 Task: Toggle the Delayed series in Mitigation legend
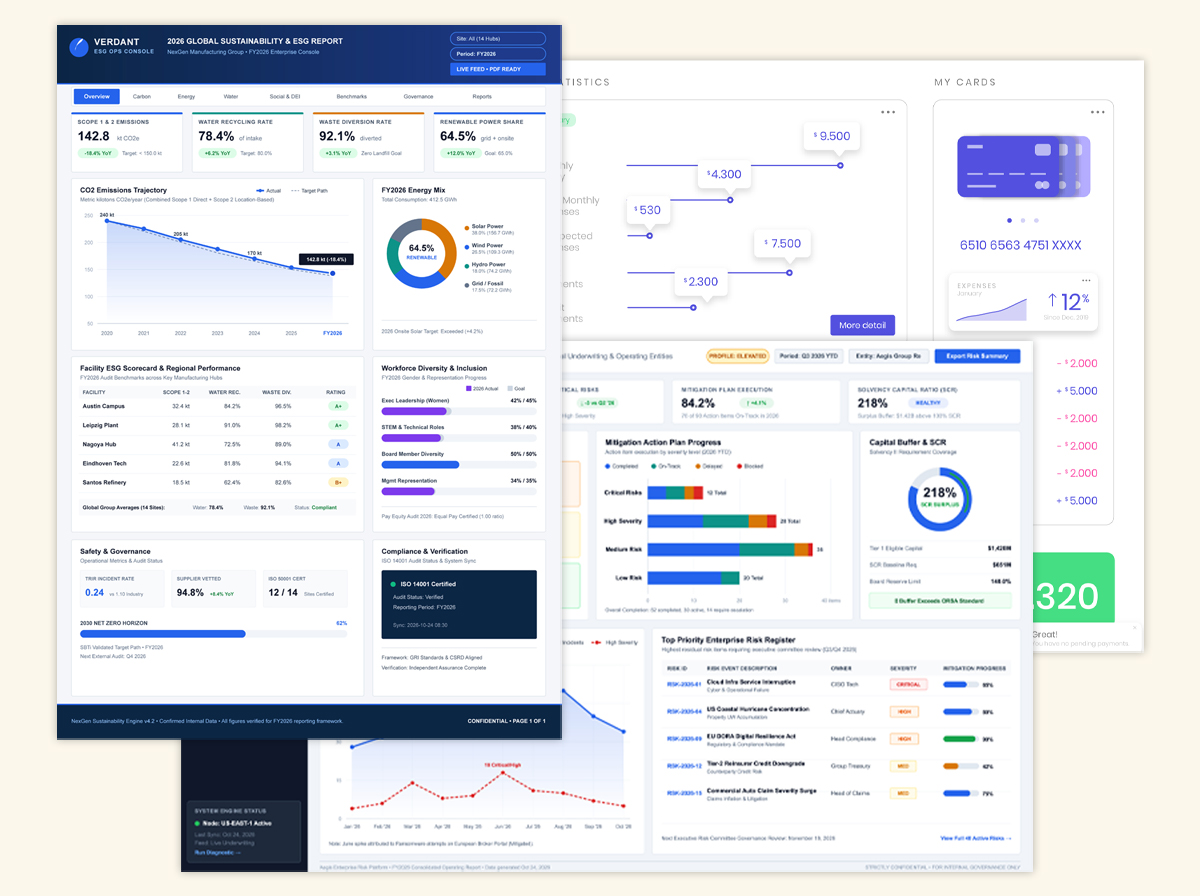click(711, 466)
